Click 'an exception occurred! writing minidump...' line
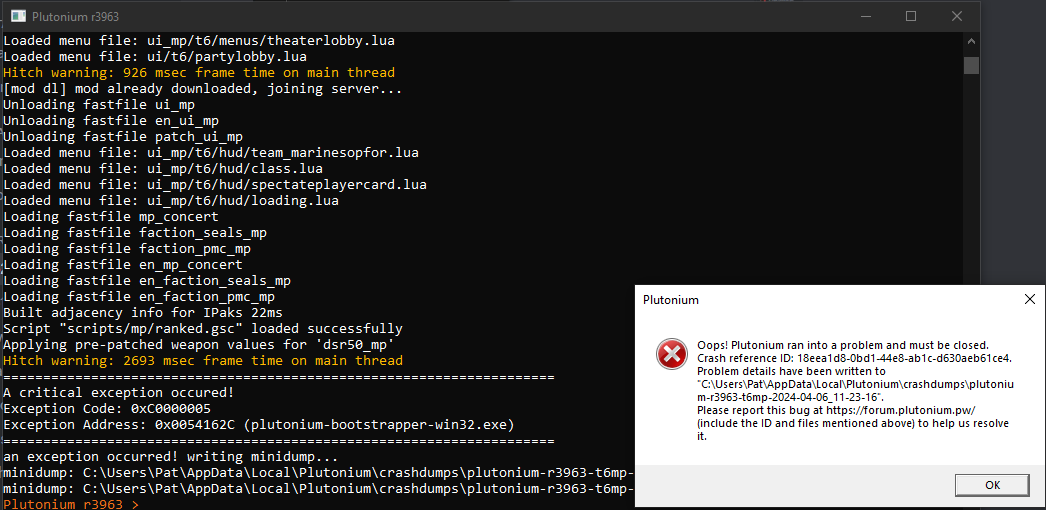 pos(171,457)
